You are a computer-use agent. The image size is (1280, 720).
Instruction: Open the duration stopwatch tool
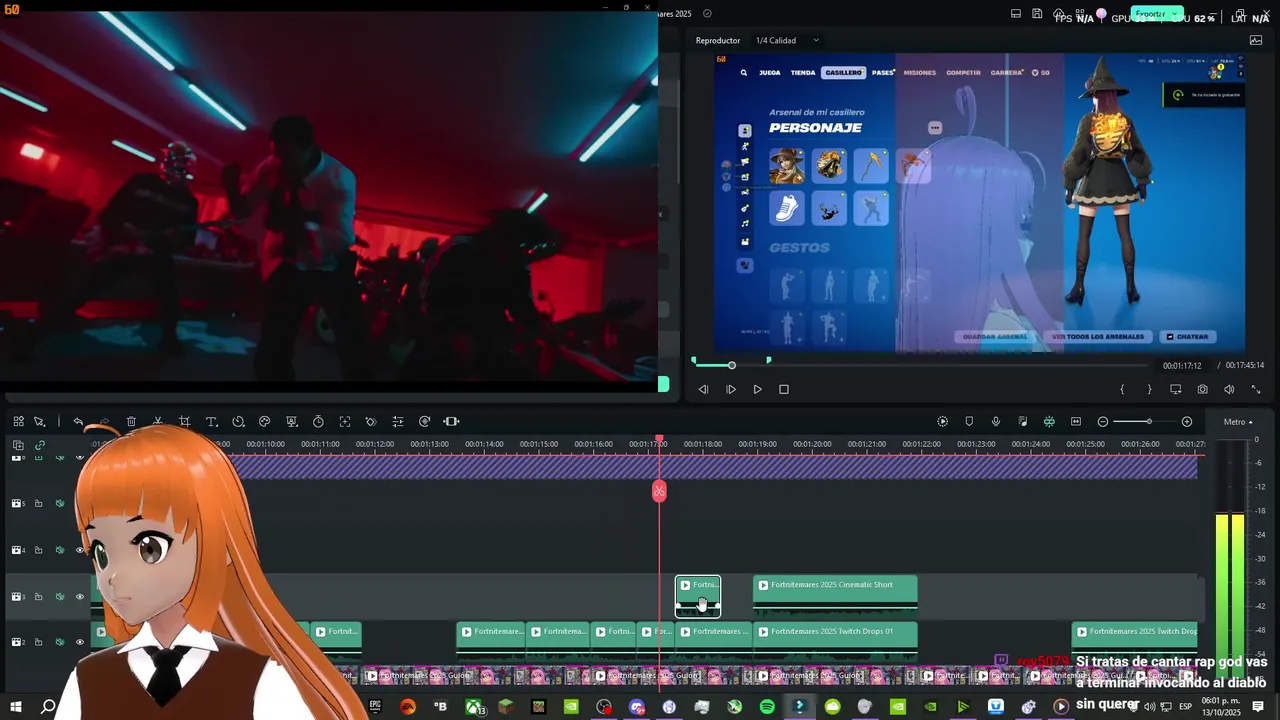click(x=318, y=422)
